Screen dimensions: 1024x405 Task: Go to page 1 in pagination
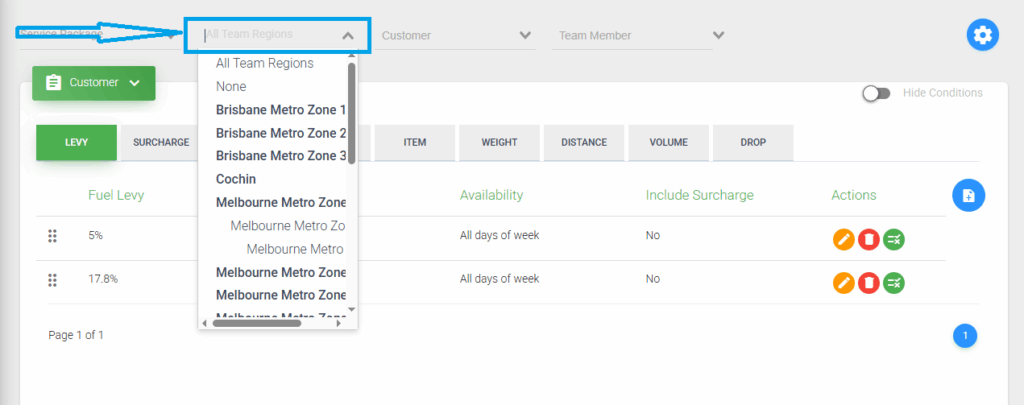pyautogui.click(x=965, y=336)
